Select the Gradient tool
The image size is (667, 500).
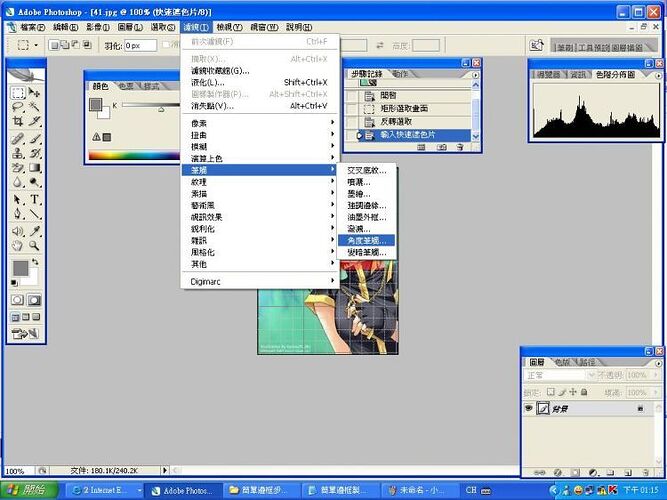(34, 168)
